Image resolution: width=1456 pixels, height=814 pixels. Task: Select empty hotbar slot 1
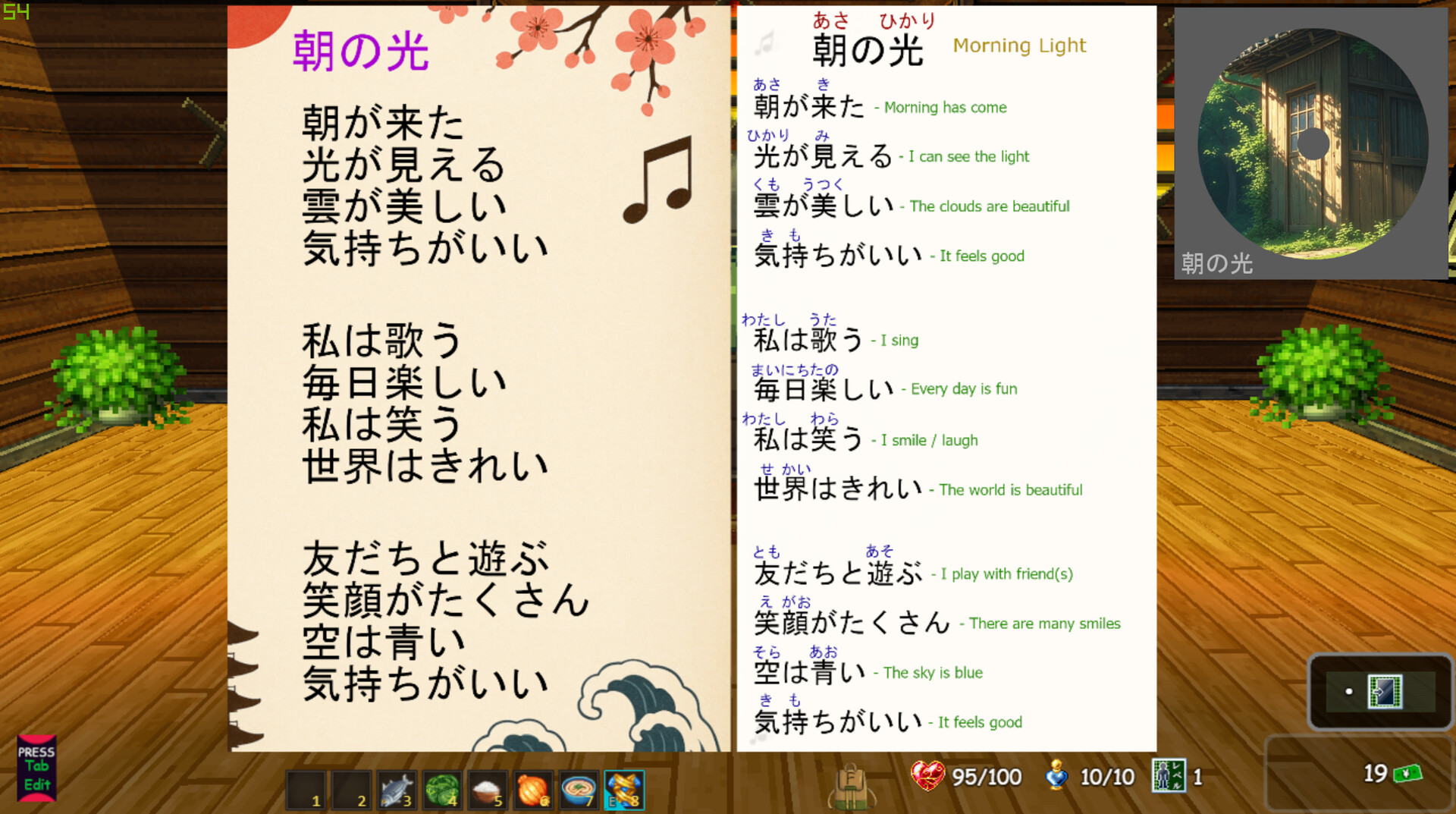(306, 789)
